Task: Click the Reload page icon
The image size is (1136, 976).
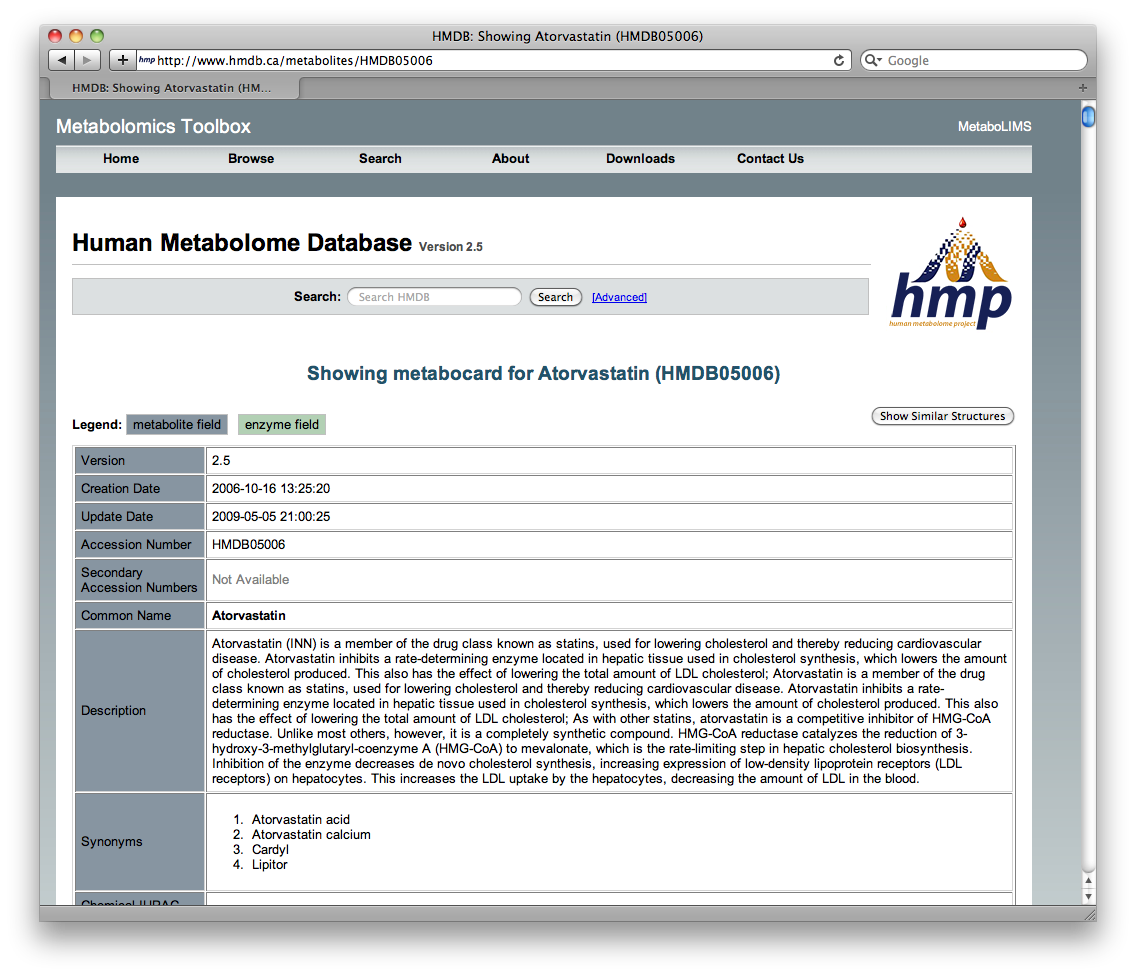Action: click(x=838, y=60)
